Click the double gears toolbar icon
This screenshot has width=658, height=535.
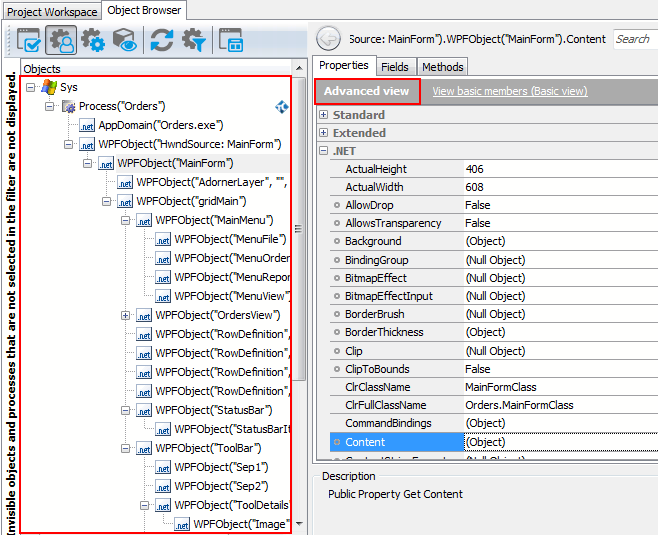(x=93, y=40)
